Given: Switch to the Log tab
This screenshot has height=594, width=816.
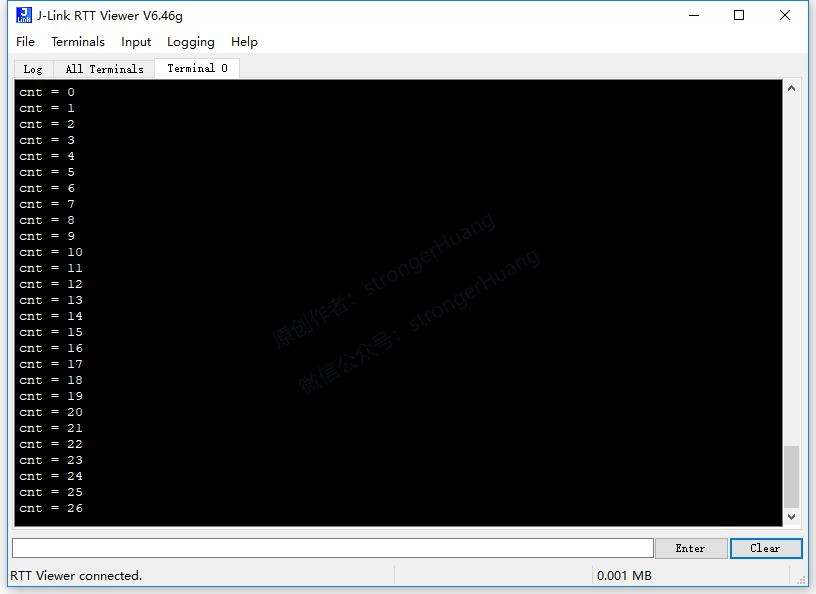Looking at the screenshot, I should [x=33, y=69].
